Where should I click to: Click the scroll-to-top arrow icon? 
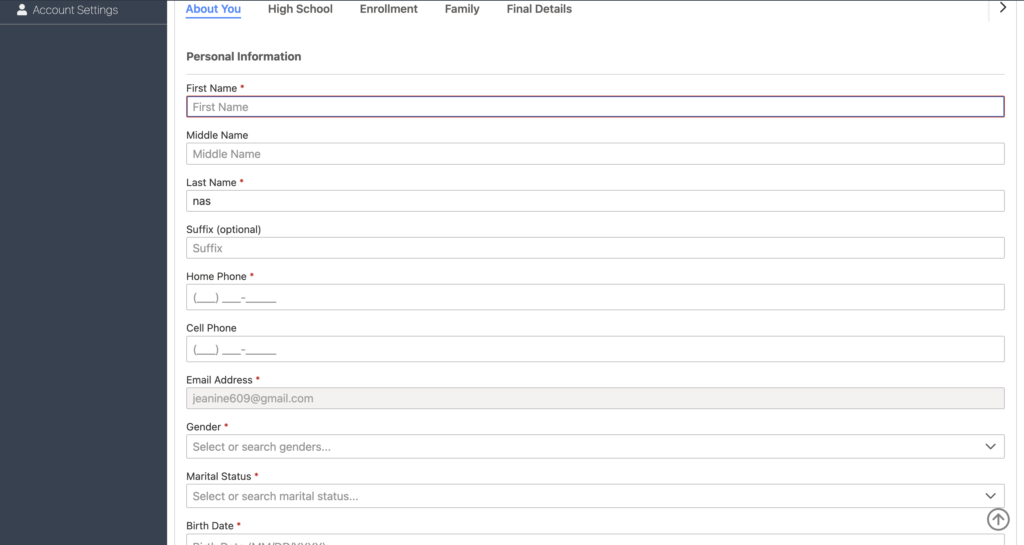pyautogui.click(x=998, y=519)
